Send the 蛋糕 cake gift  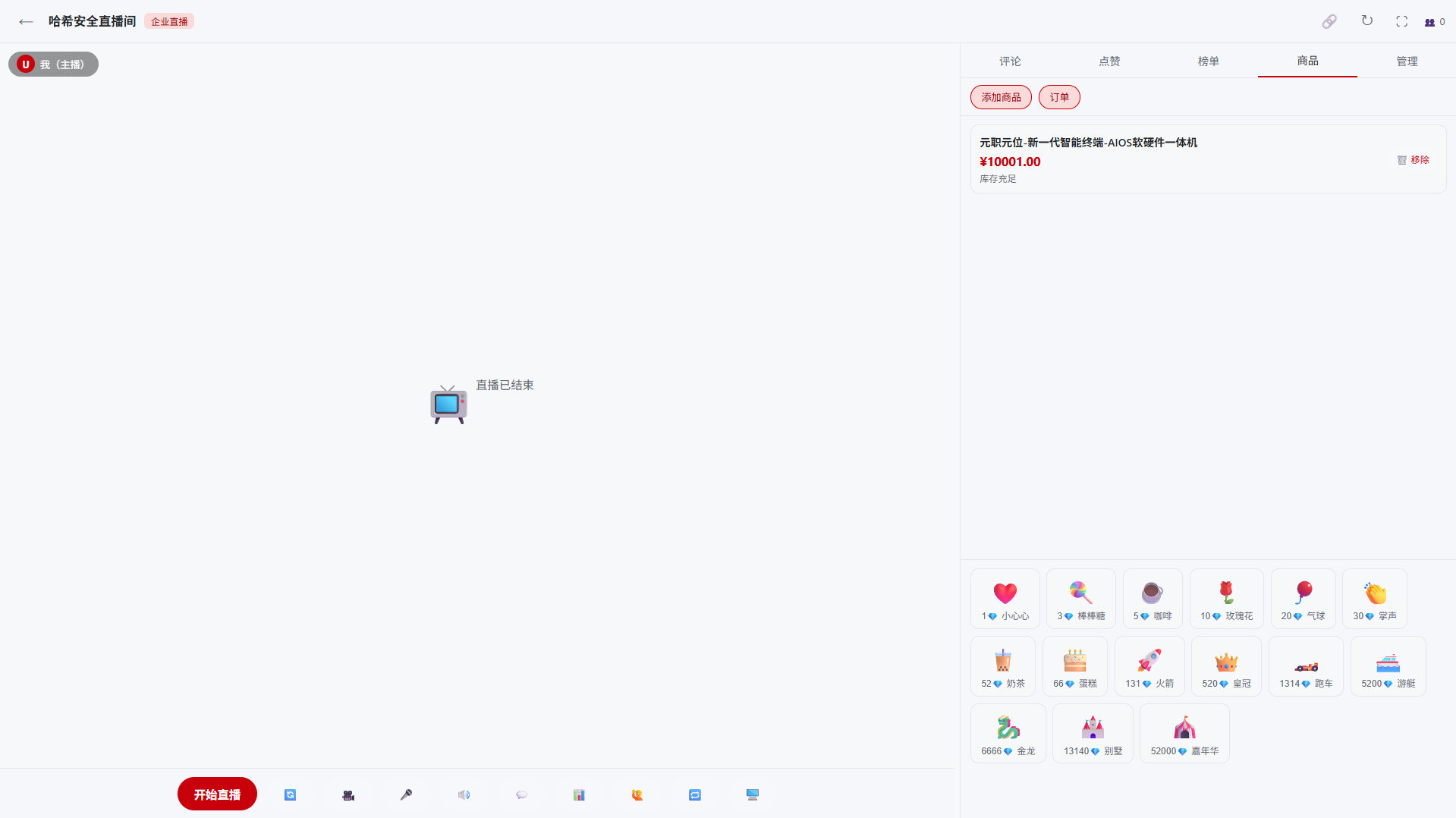point(1075,666)
